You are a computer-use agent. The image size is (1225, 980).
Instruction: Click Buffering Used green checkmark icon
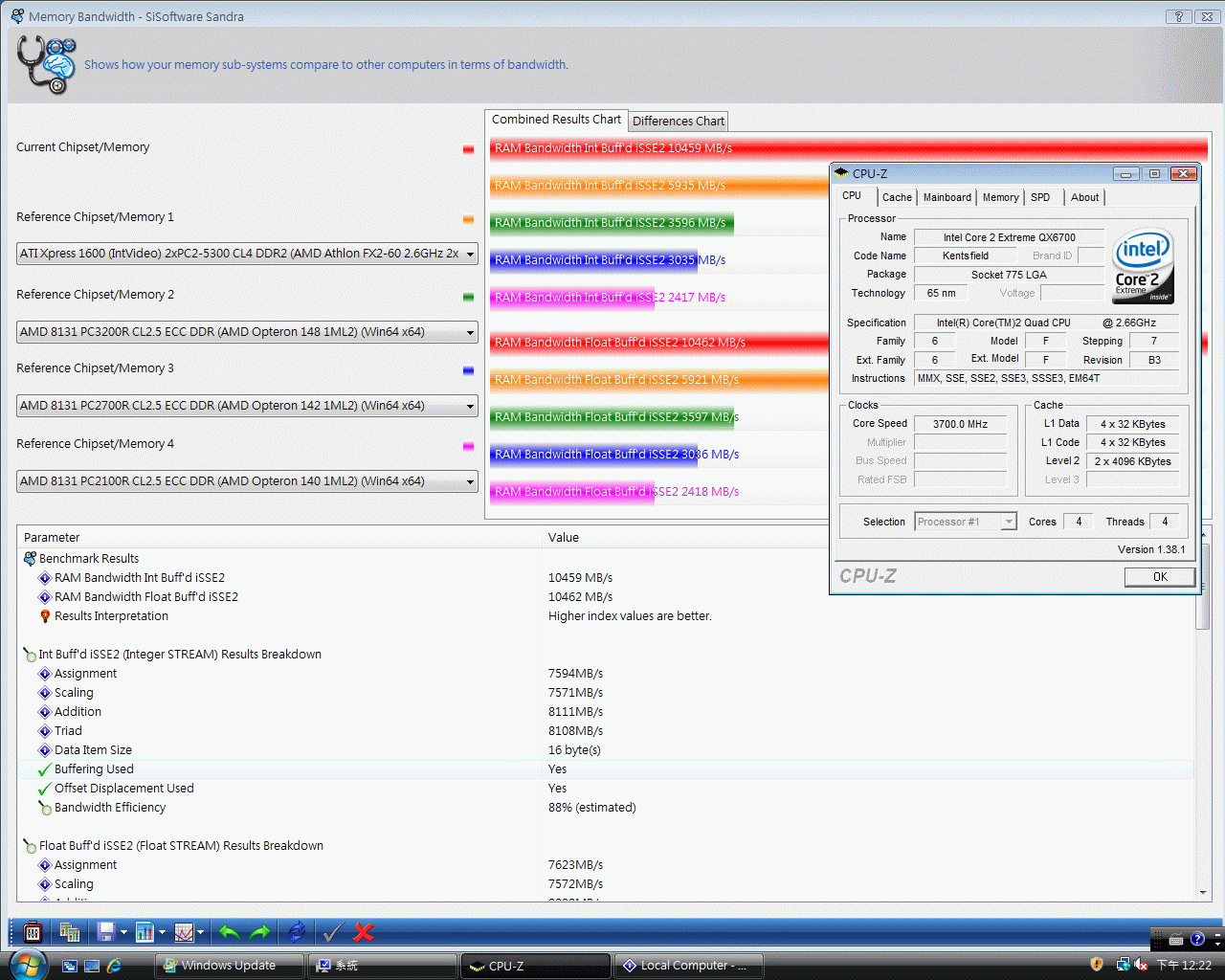[x=44, y=769]
